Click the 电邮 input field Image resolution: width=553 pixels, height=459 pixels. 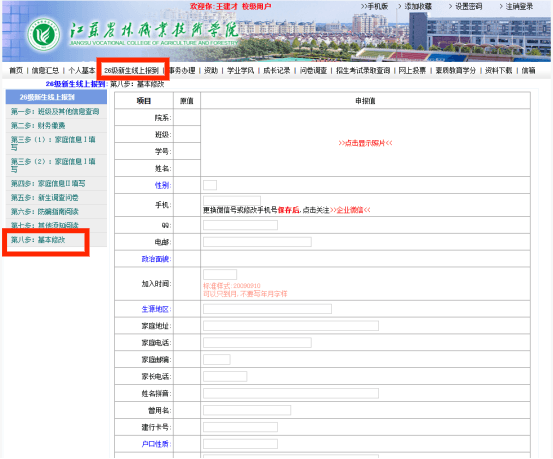(x=257, y=242)
